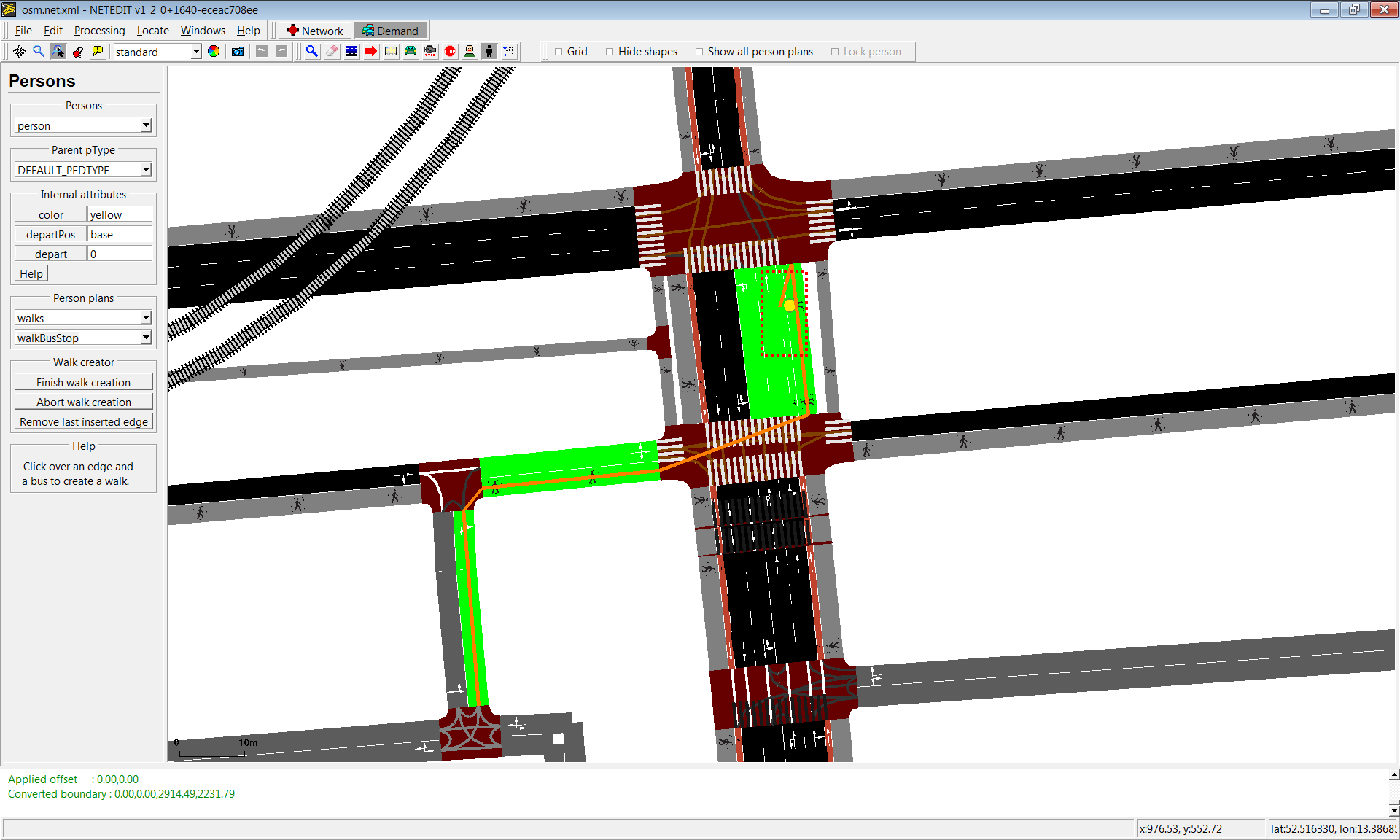Choose the stop sign mode
This screenshot has height=840, width=1400.
[450, 51]
